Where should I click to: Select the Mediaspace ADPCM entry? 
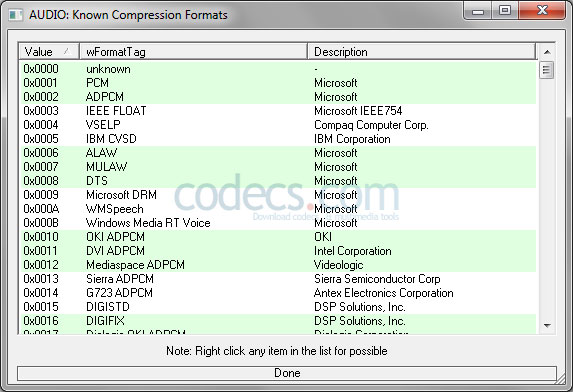pos(135,265)
